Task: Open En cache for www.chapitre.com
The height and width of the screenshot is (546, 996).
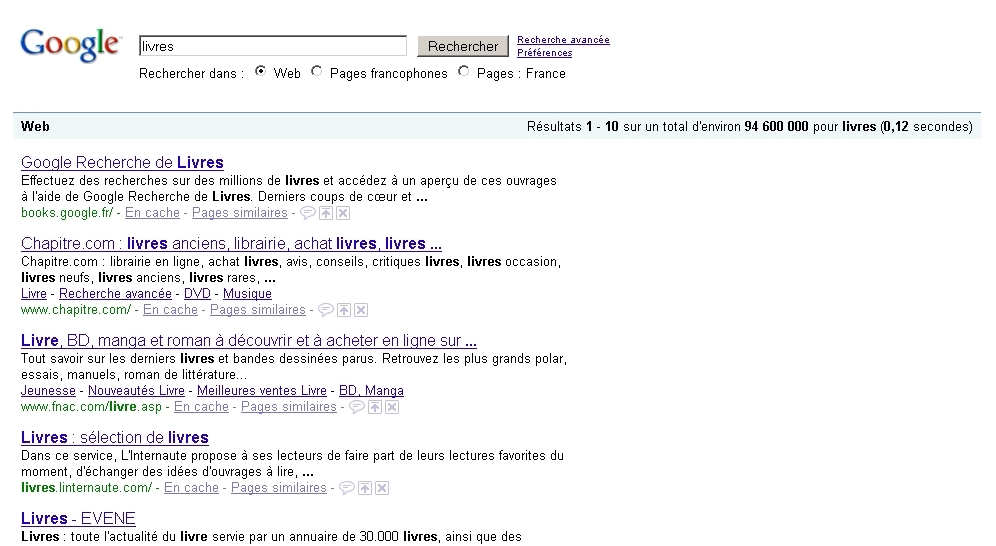Action: click(x=170, y=310)
